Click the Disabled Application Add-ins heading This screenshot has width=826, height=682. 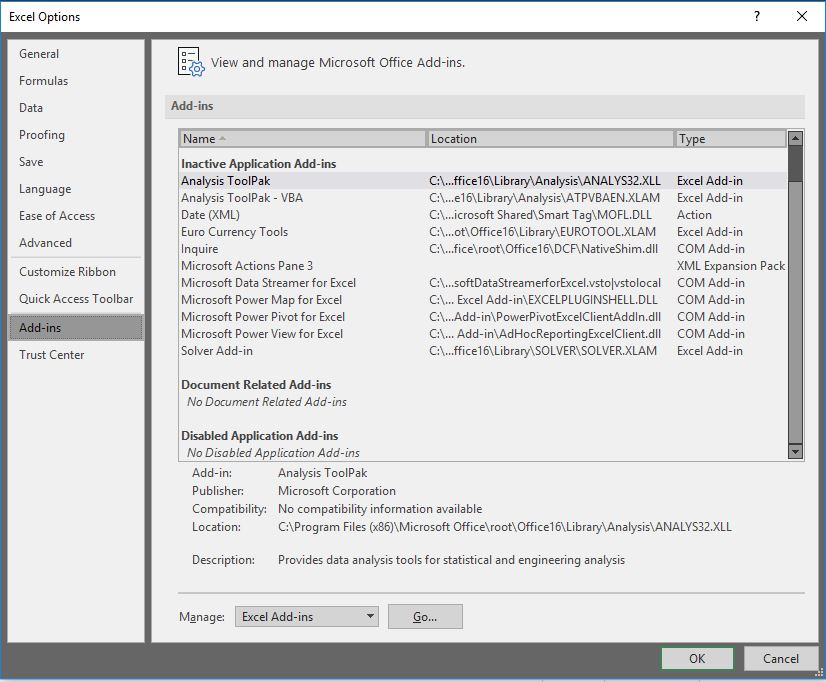(260, 436)
